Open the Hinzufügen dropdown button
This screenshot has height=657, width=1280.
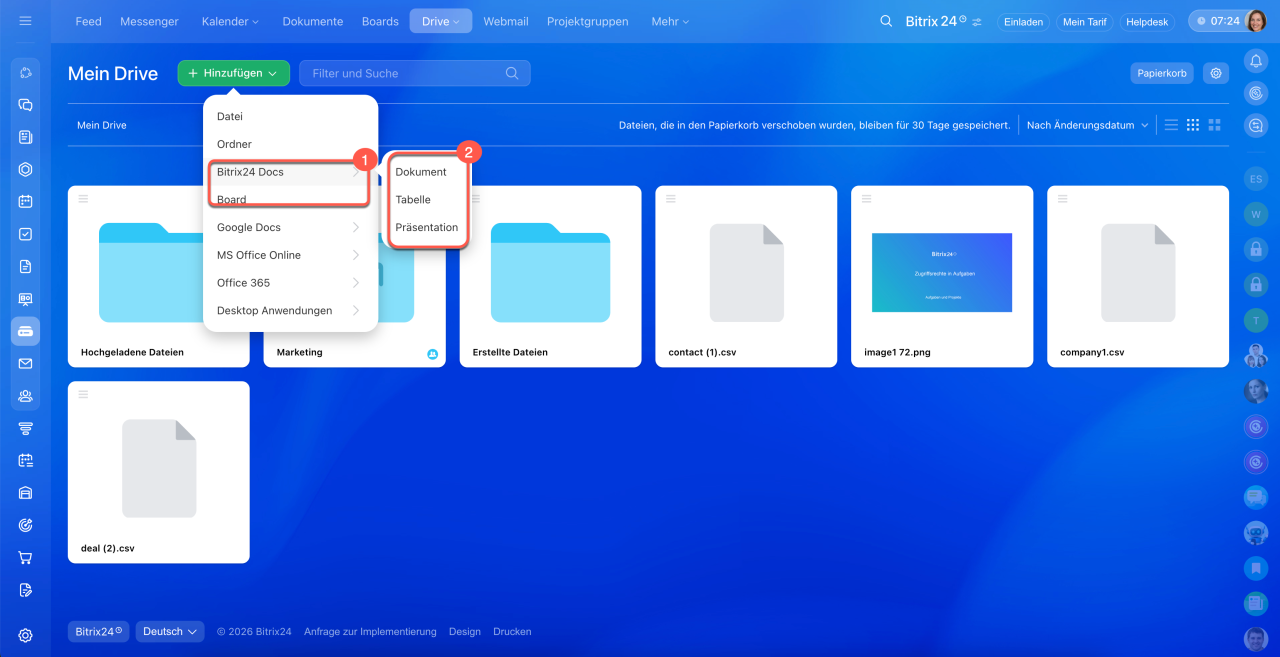point(234,73)
